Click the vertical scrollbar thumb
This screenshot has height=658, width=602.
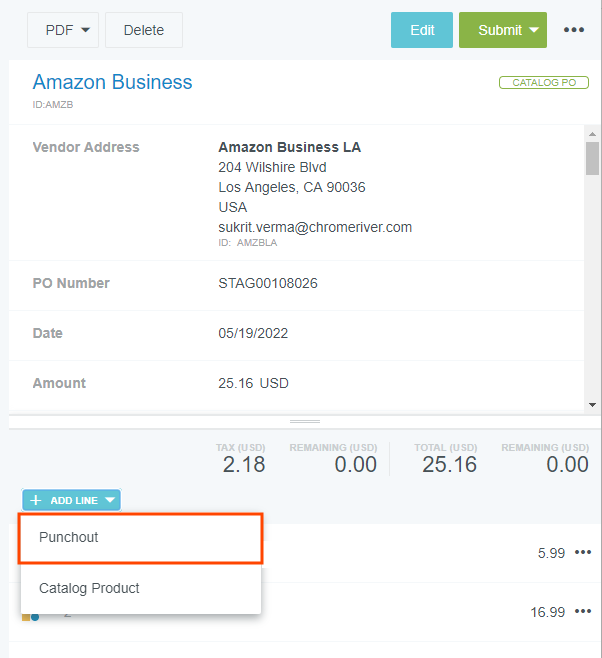(592, 158)
